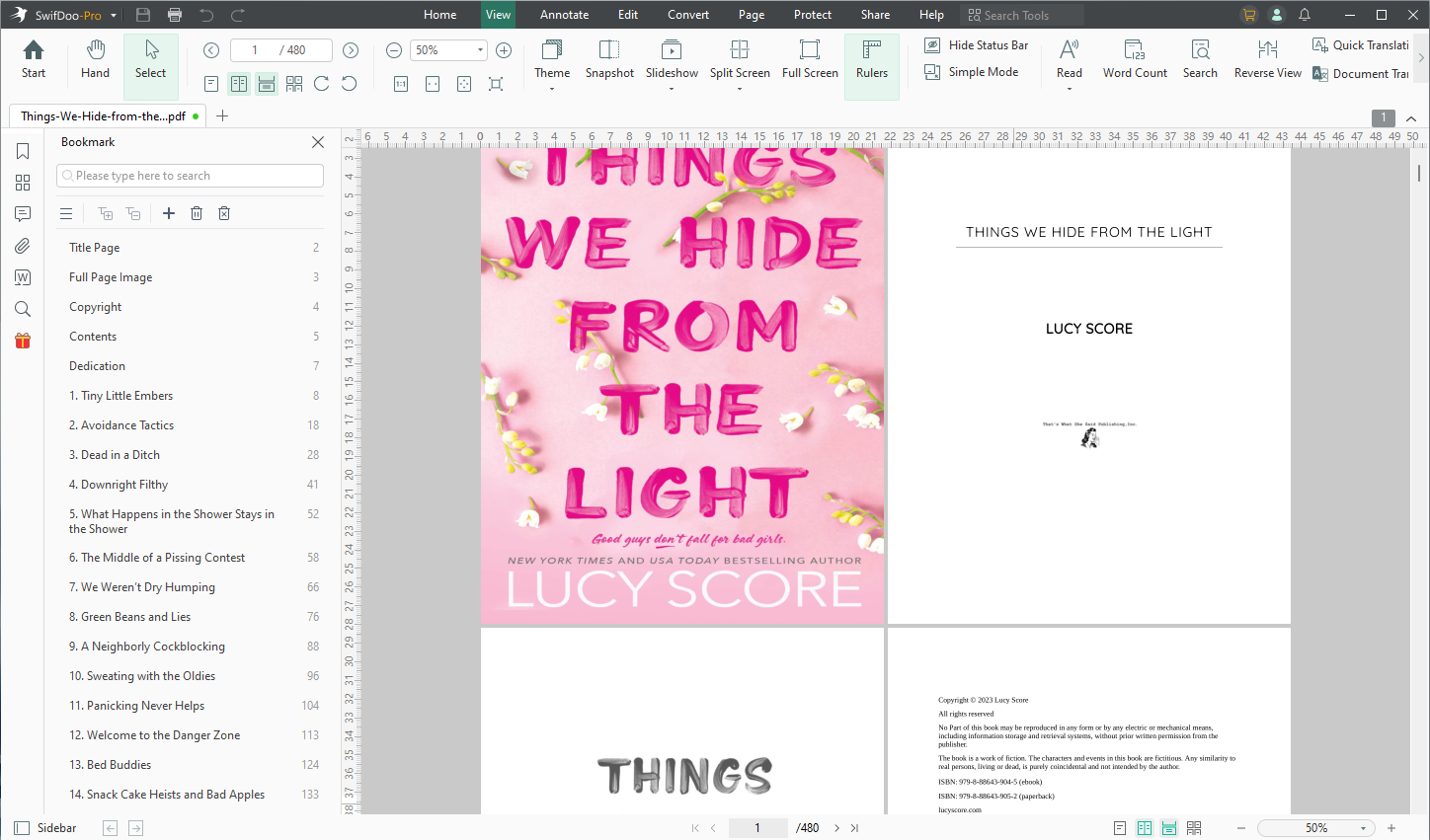Click the save icon in title bar

coord(143,15)
